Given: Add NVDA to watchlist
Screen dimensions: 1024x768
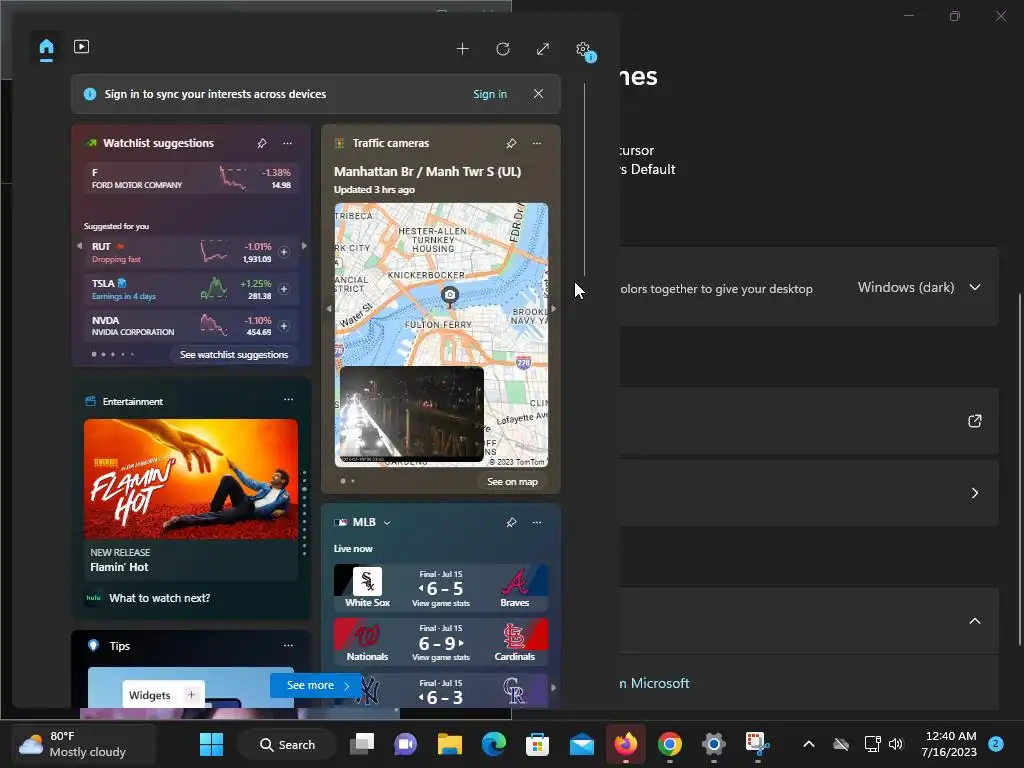Looking at the screenshot, I should point(284,325).
